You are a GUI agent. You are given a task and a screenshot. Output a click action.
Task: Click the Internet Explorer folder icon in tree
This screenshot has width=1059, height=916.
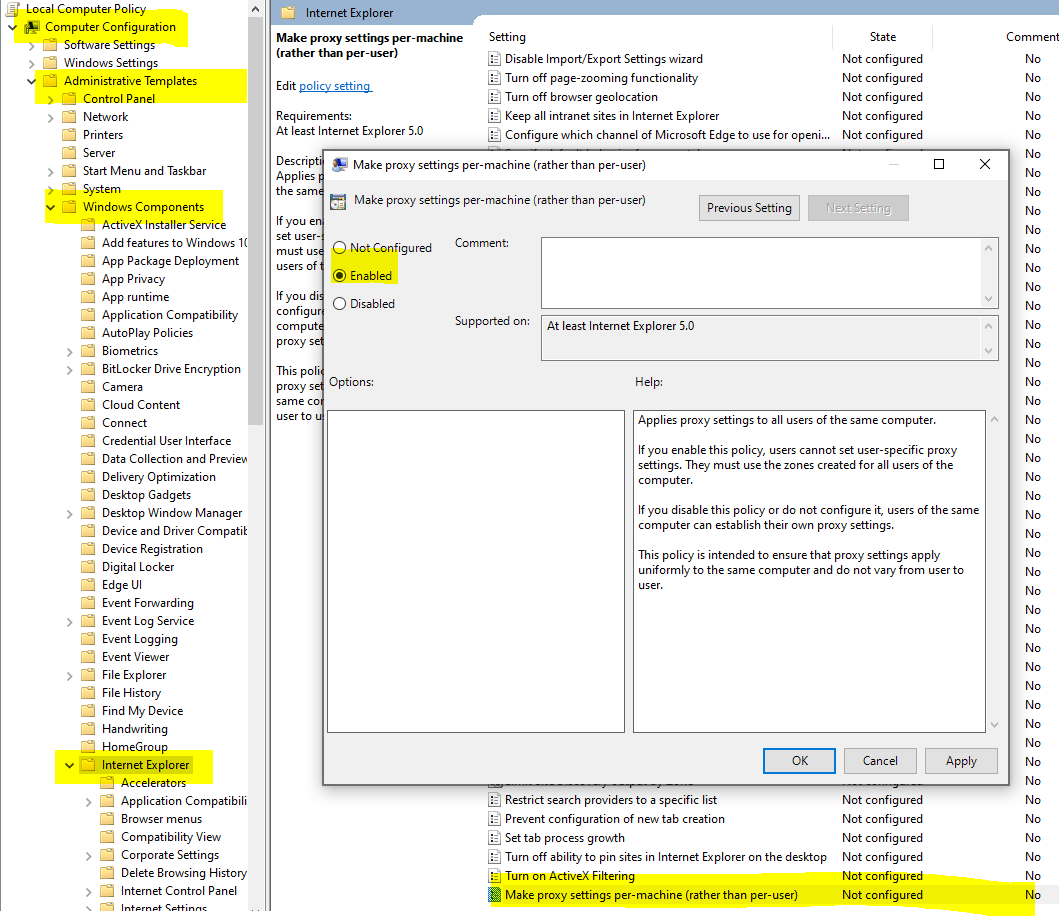[88, 765]
